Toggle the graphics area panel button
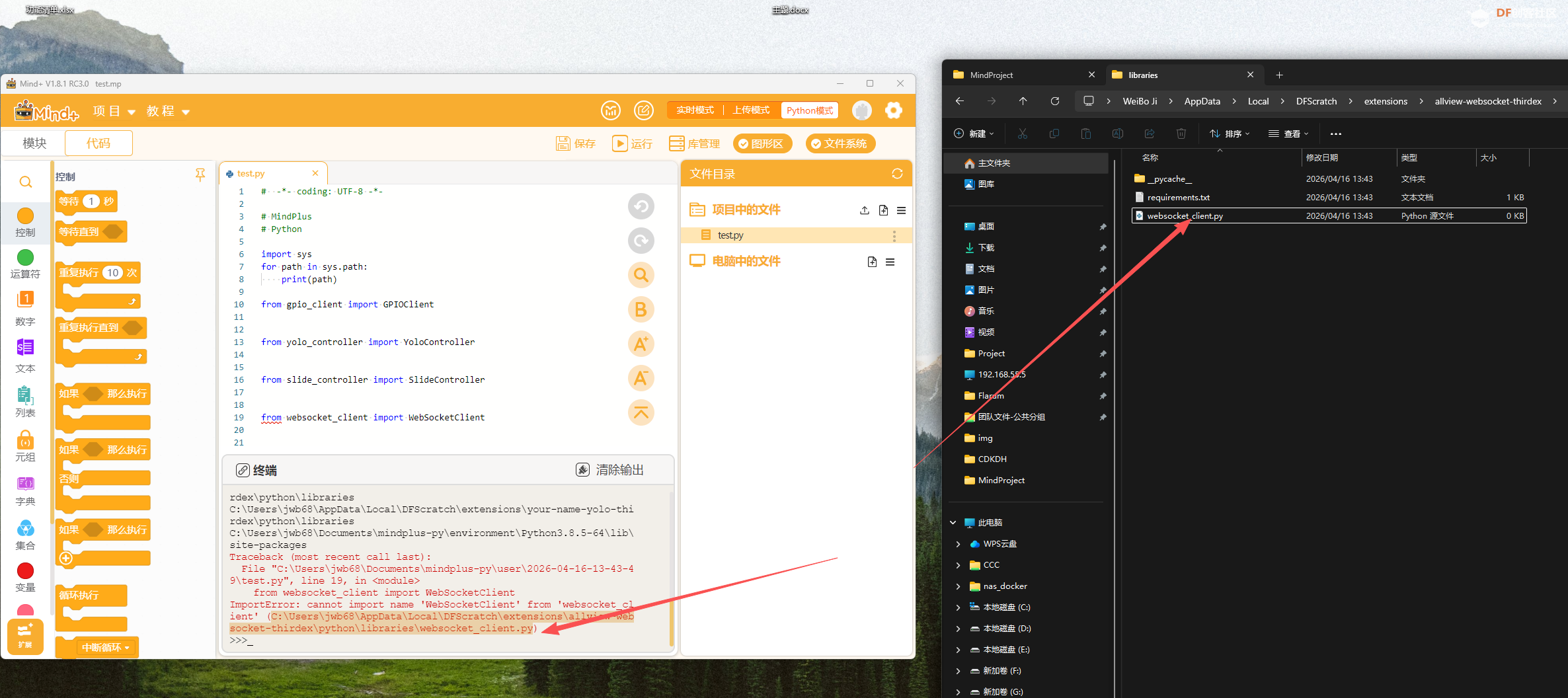Image resolution: width=1568 pixels, height=698 pixels. 765,143
